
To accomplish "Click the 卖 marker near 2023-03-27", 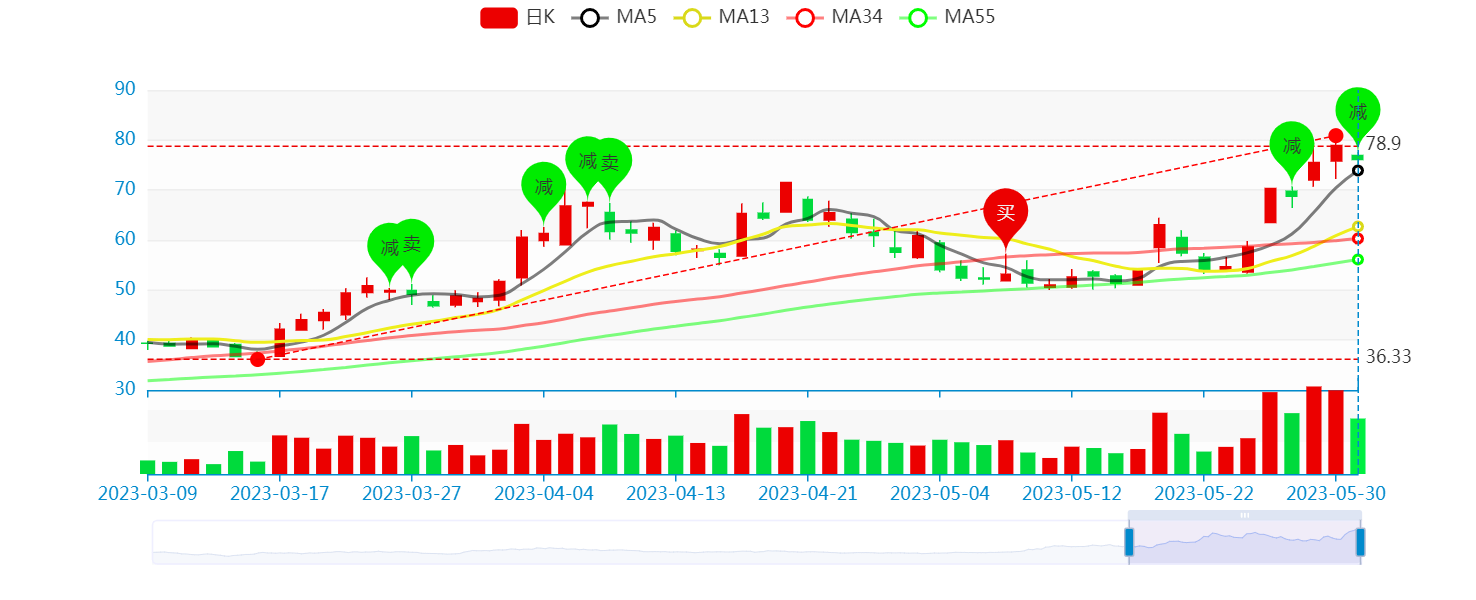I will 411,246.
